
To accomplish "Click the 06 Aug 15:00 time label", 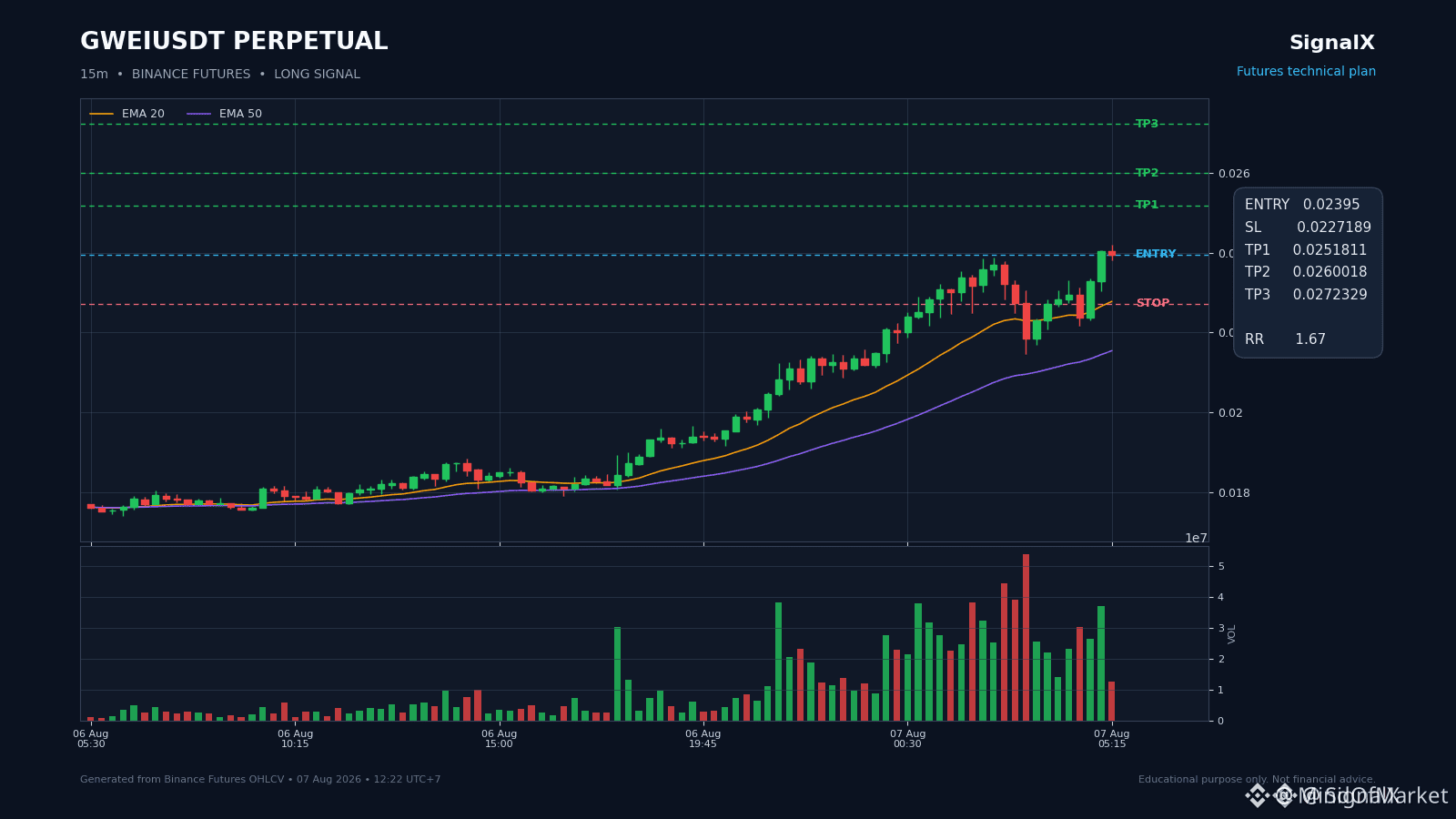I will coord(499,739).
